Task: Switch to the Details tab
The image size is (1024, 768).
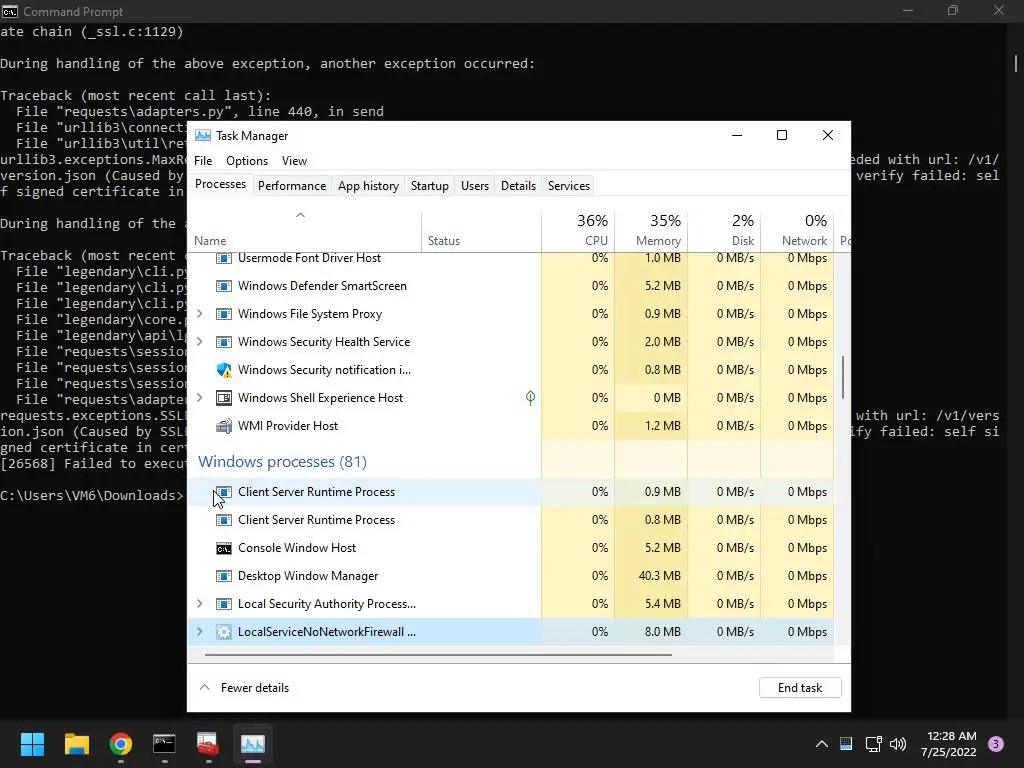Action: coord(519,186)
